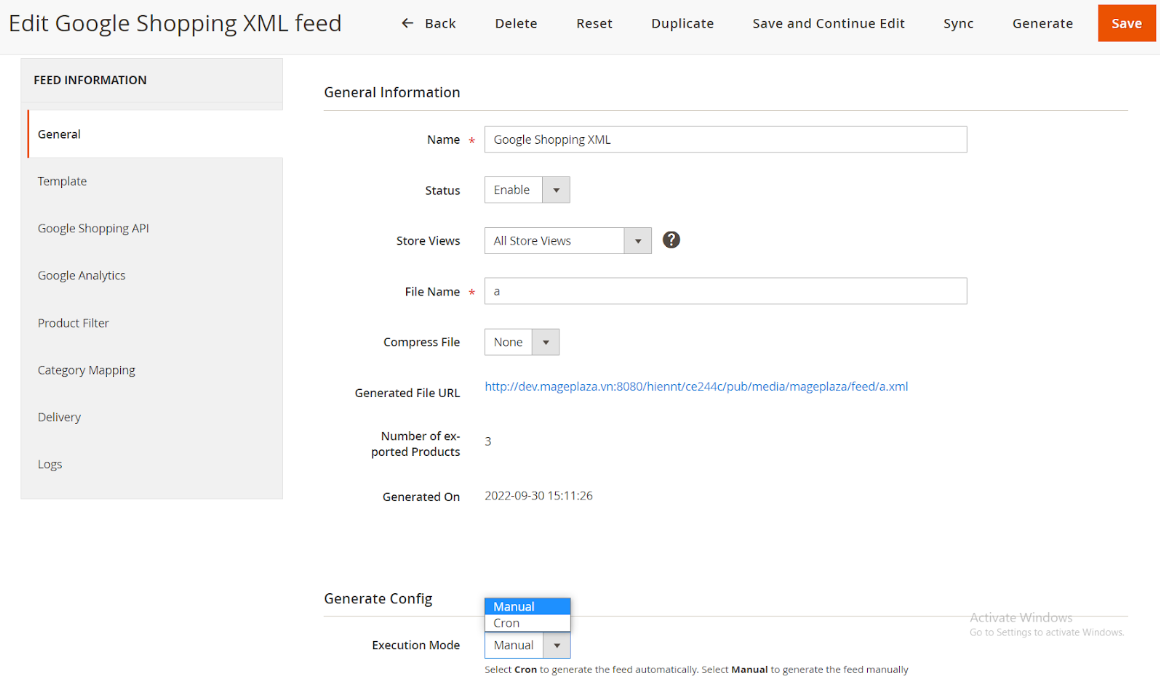The image size is (1160, 686).
Task: Click the Delete button in header
Action: [515, 23]
